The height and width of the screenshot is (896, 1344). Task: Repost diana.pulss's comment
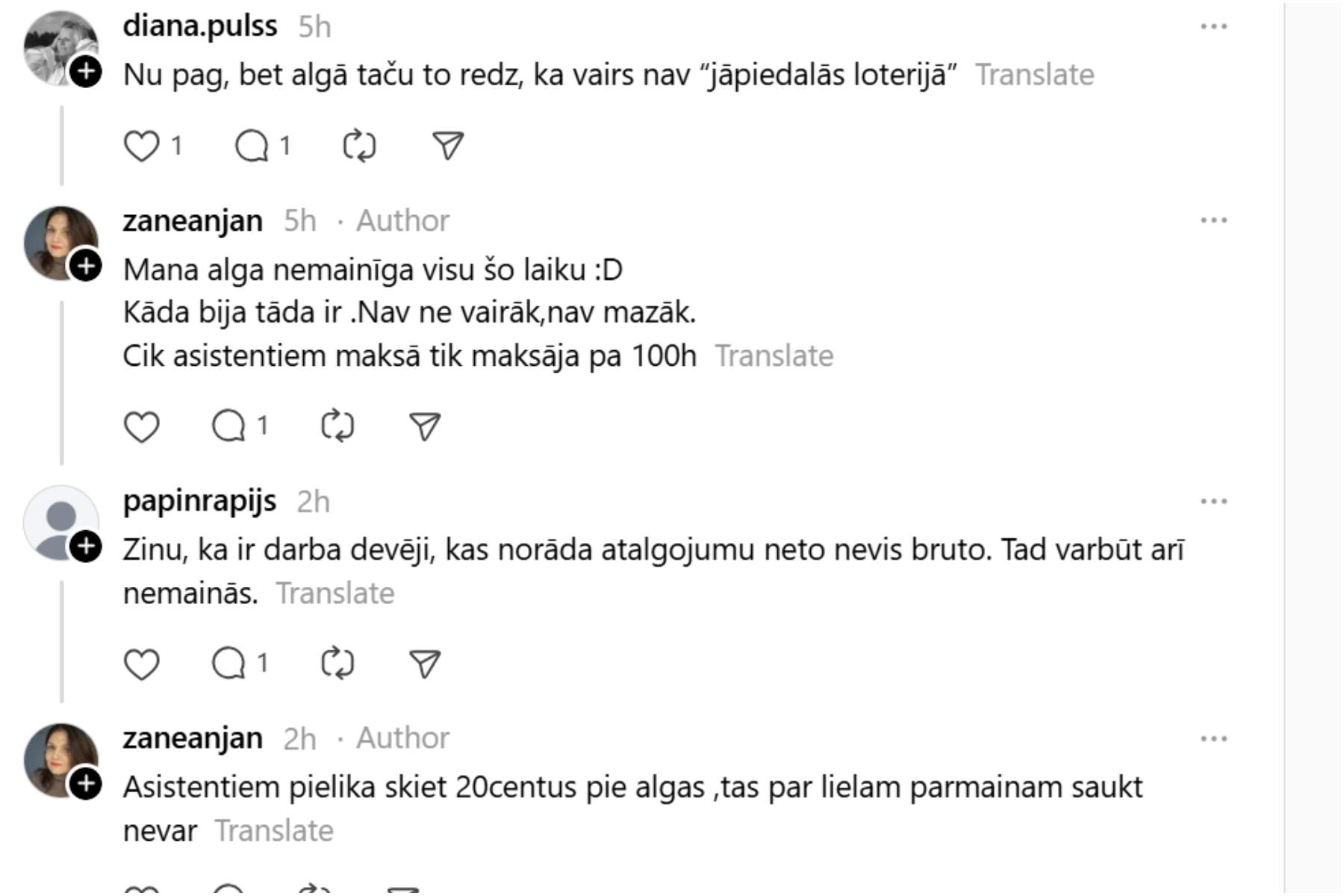[x=359, y=146]
